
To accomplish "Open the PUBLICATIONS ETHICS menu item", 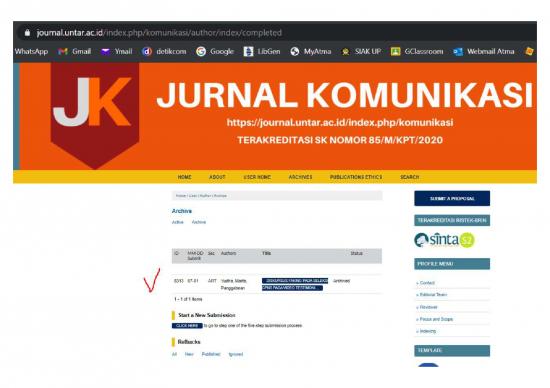I will [x=356, y=177].
